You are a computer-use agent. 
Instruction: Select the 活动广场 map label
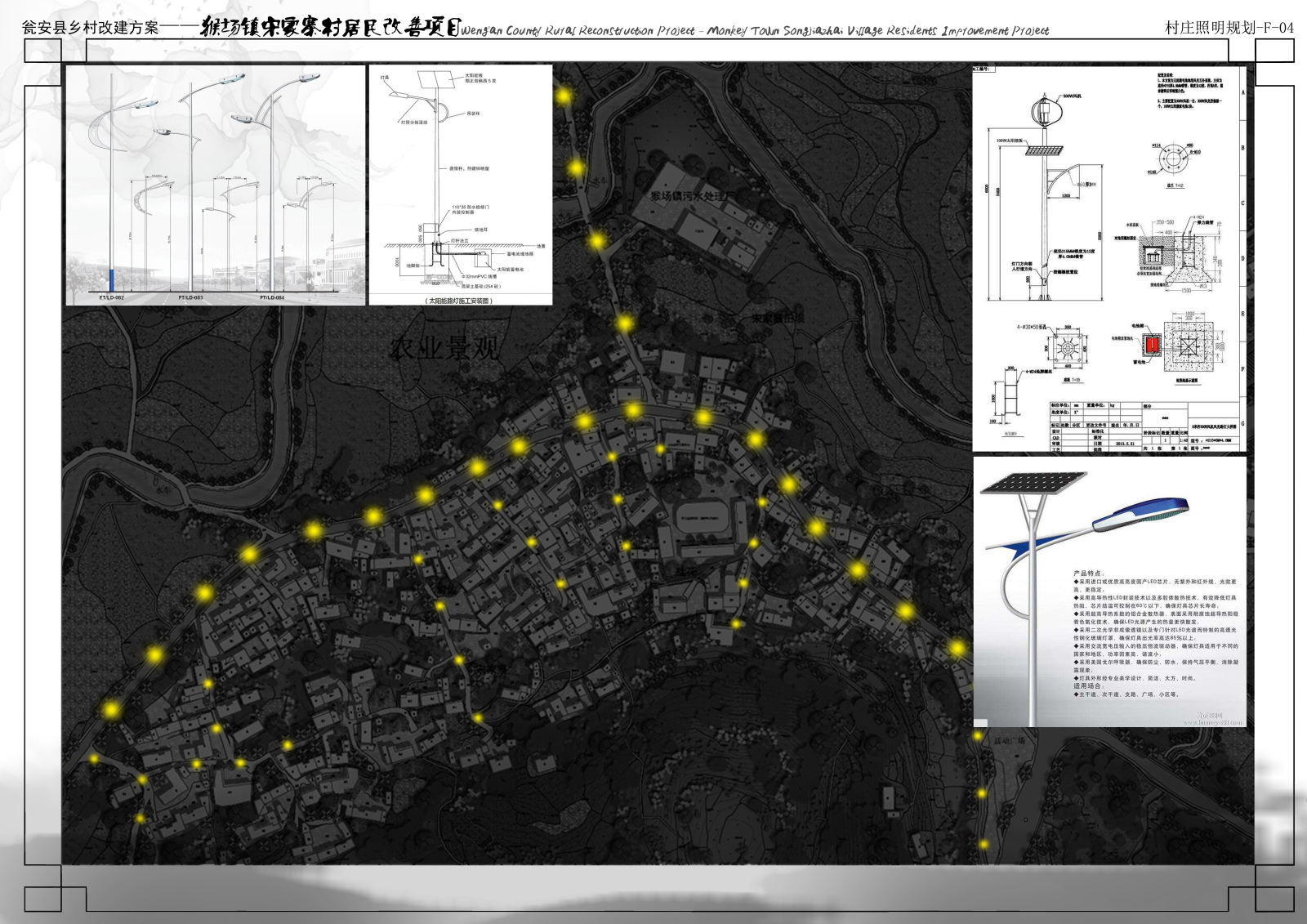coord(1009,740)
